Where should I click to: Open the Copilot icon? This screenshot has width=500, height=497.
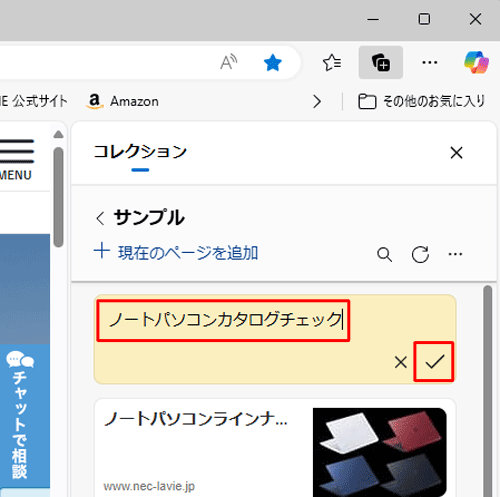[x=476, y=62]
